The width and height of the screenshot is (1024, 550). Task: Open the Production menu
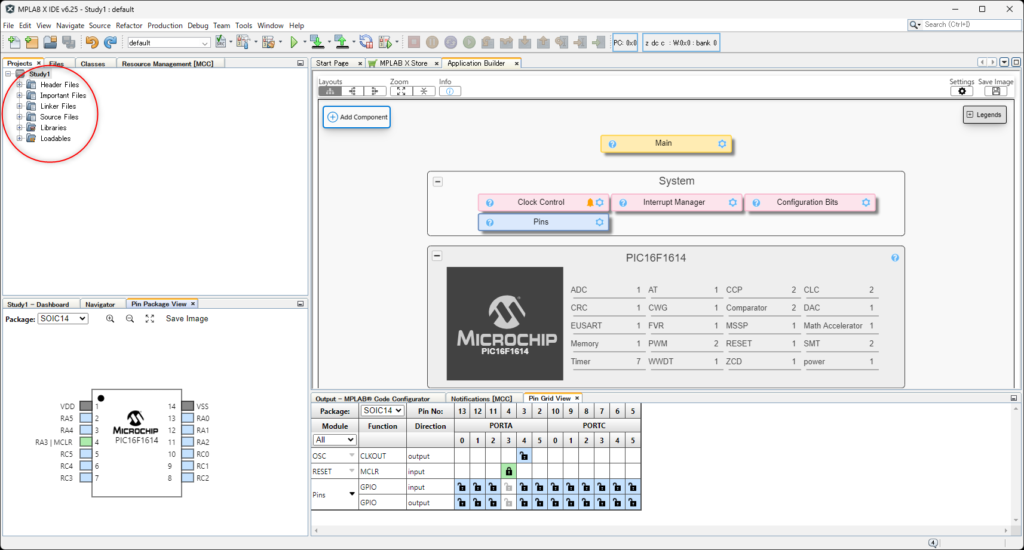pyautogui.click(x=165, y=25)
